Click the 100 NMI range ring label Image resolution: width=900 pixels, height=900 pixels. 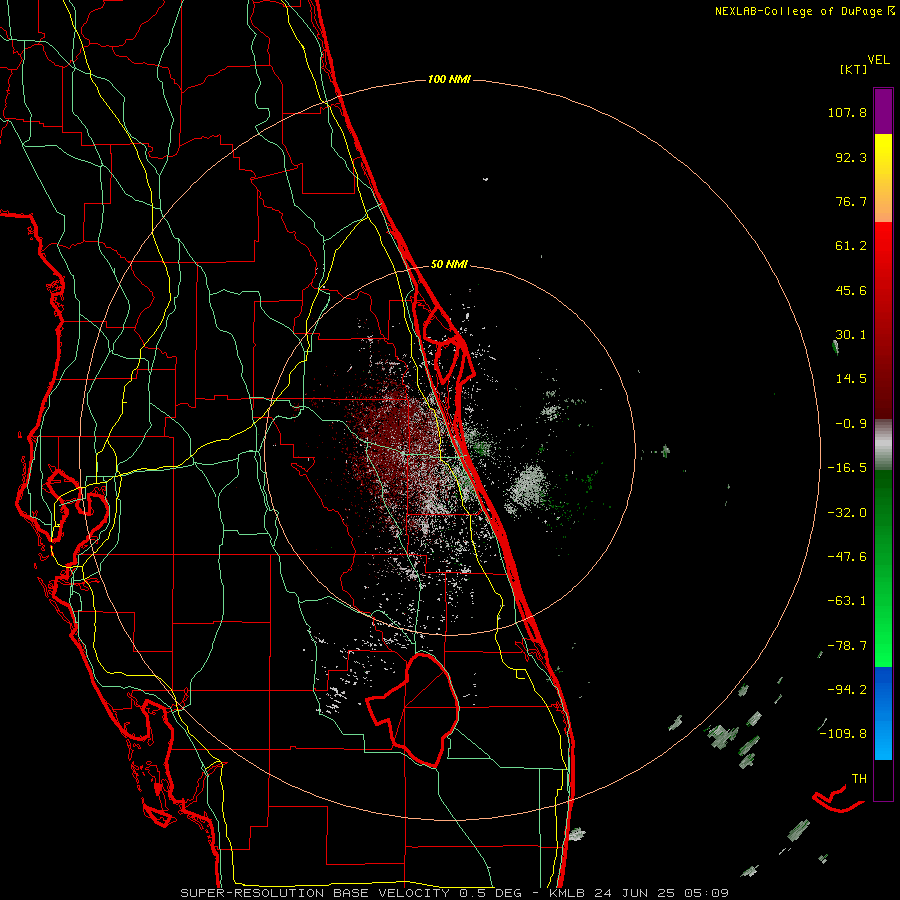click(x=449, y=79)
